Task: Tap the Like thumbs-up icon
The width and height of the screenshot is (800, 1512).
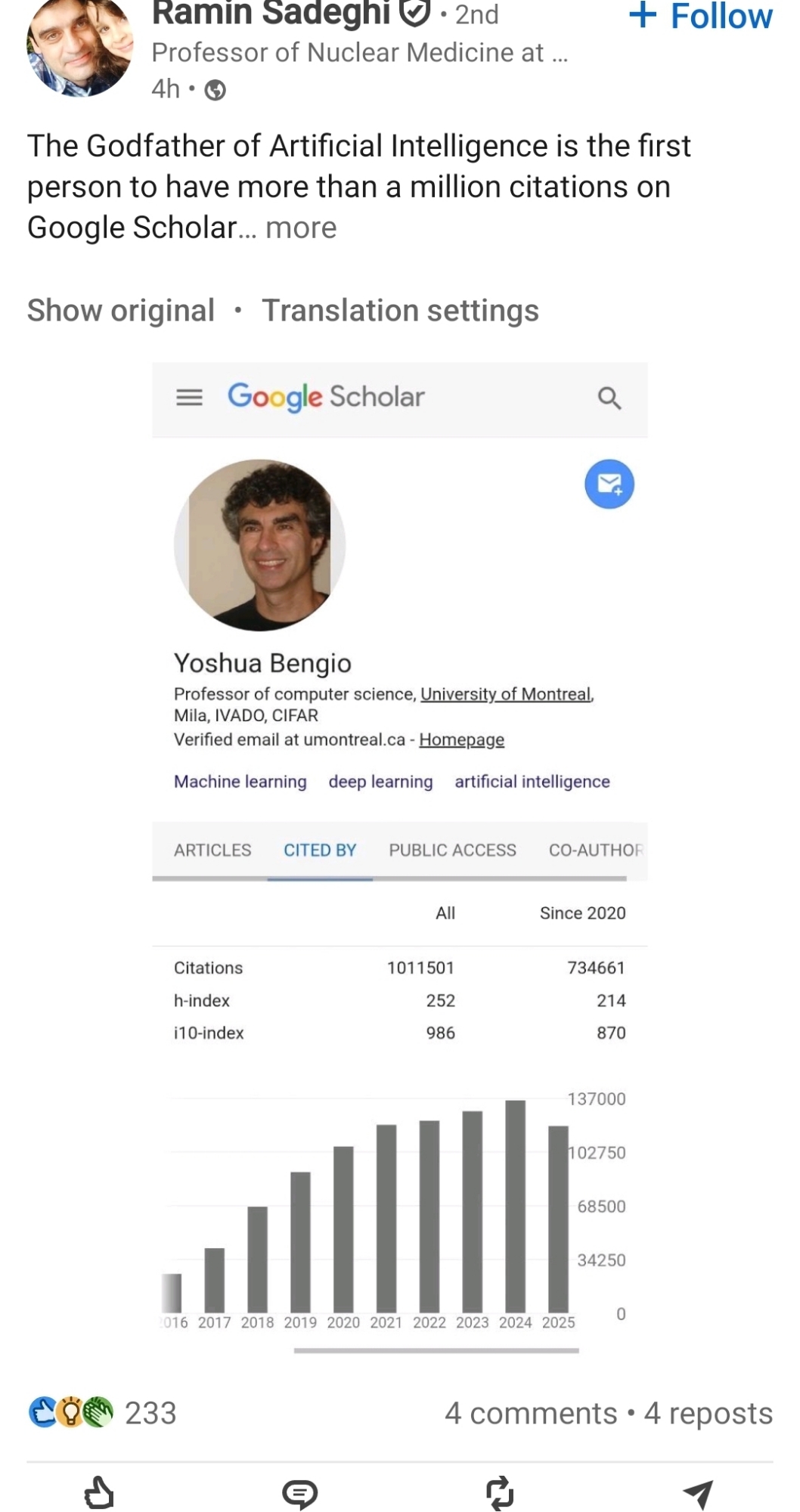Action: pos(99,1492)
